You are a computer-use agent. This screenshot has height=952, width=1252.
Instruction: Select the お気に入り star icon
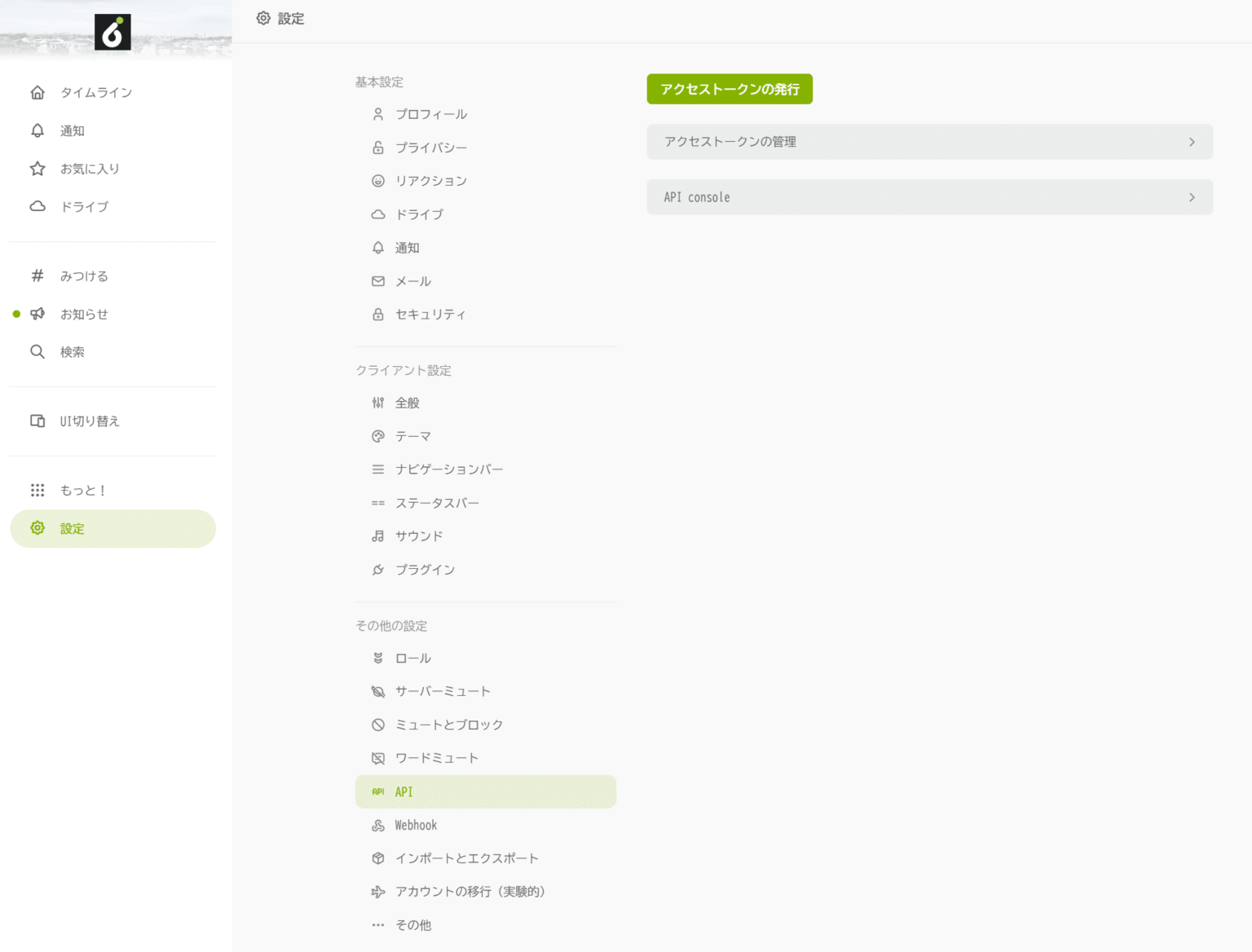pyautogui.click(x=37, y=169)
